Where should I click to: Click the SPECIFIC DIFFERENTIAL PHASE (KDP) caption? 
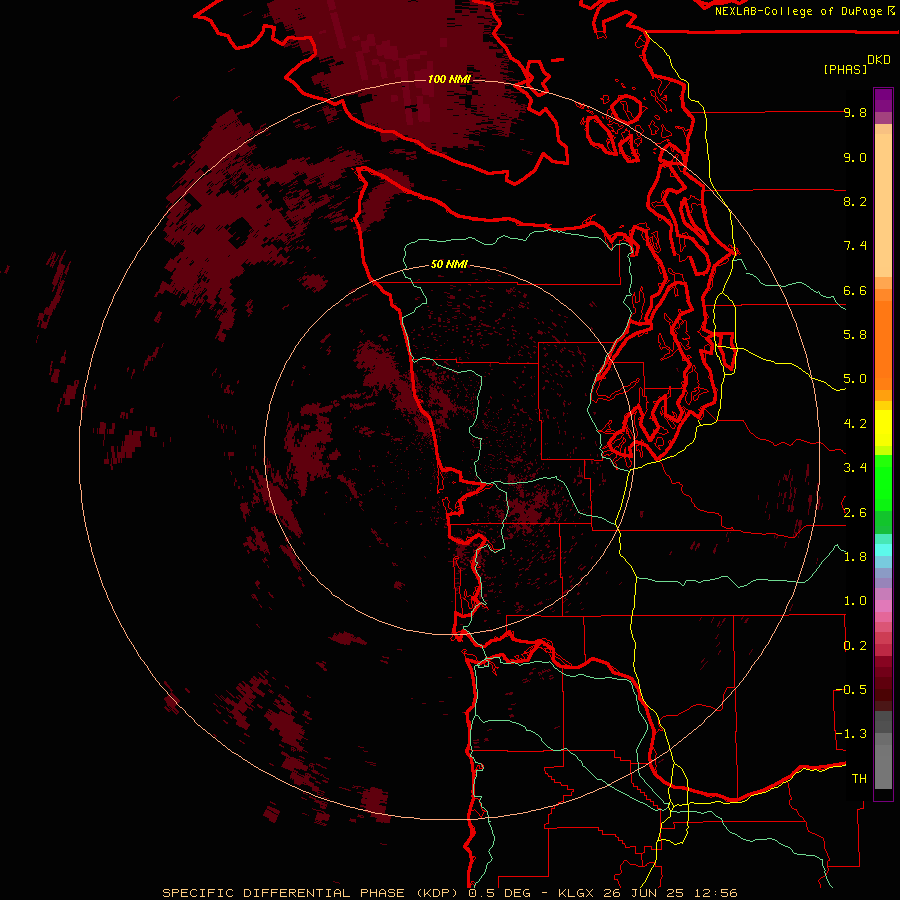coord(312,893)
